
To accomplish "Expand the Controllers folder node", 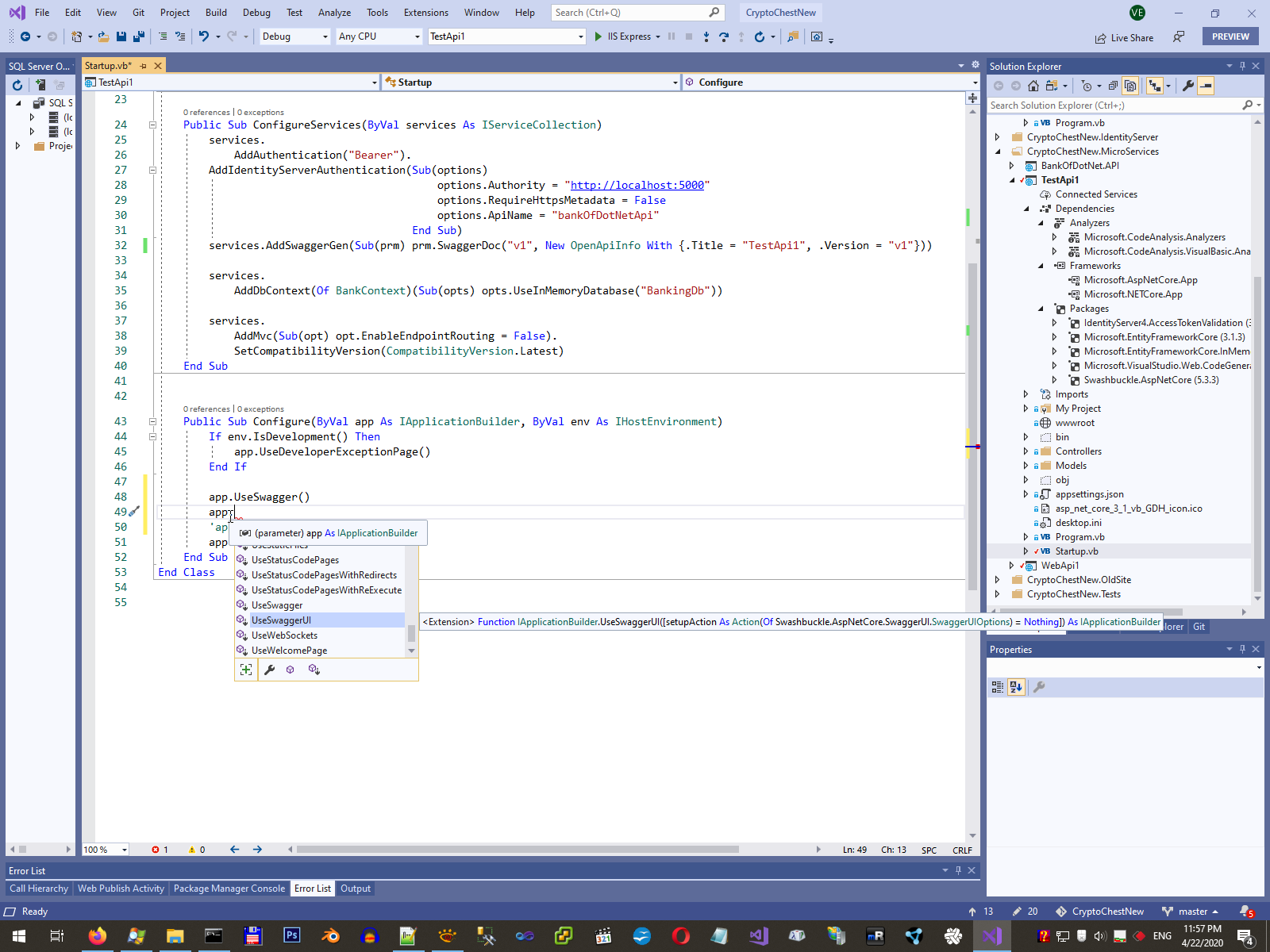I will click(1026, 451).
